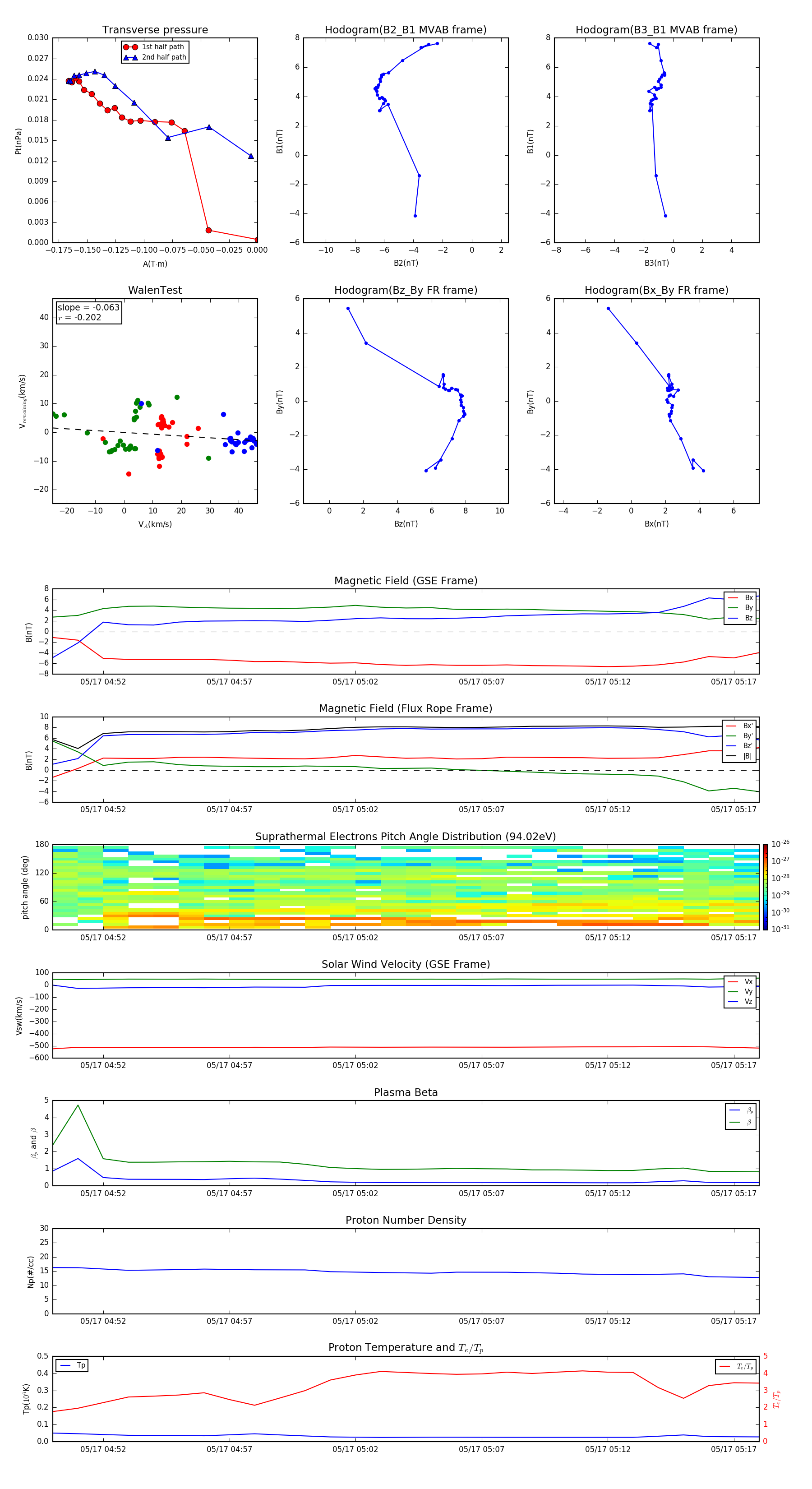The height and width of the screenshot is (1489, 812).
Task: Click the 'Hodogram(B3_B1 MVAB frame)' title
Action: tap(656, 30)
